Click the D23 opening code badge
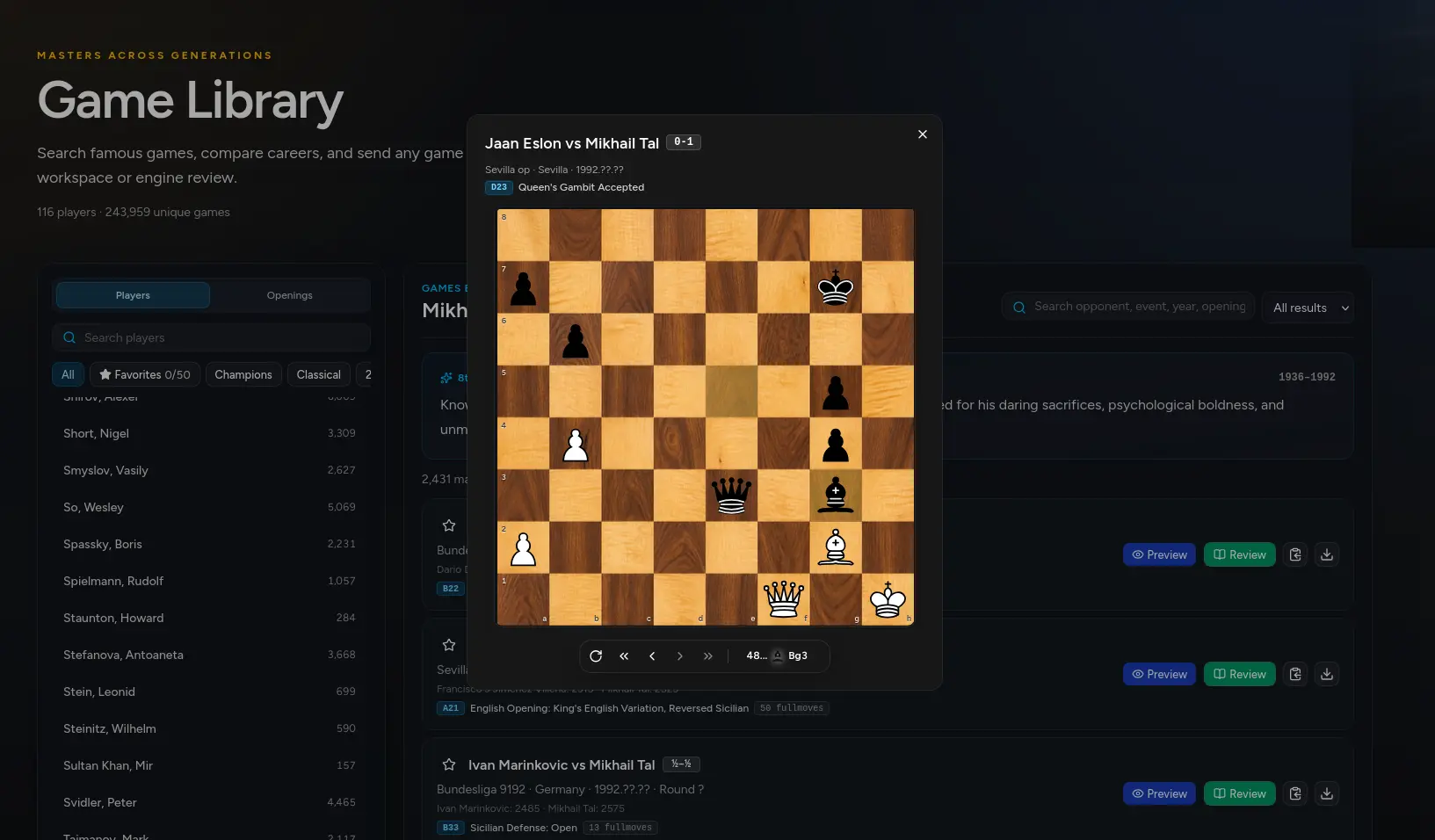This screenshot has height=840, width=1435. (x=498, y=187)
